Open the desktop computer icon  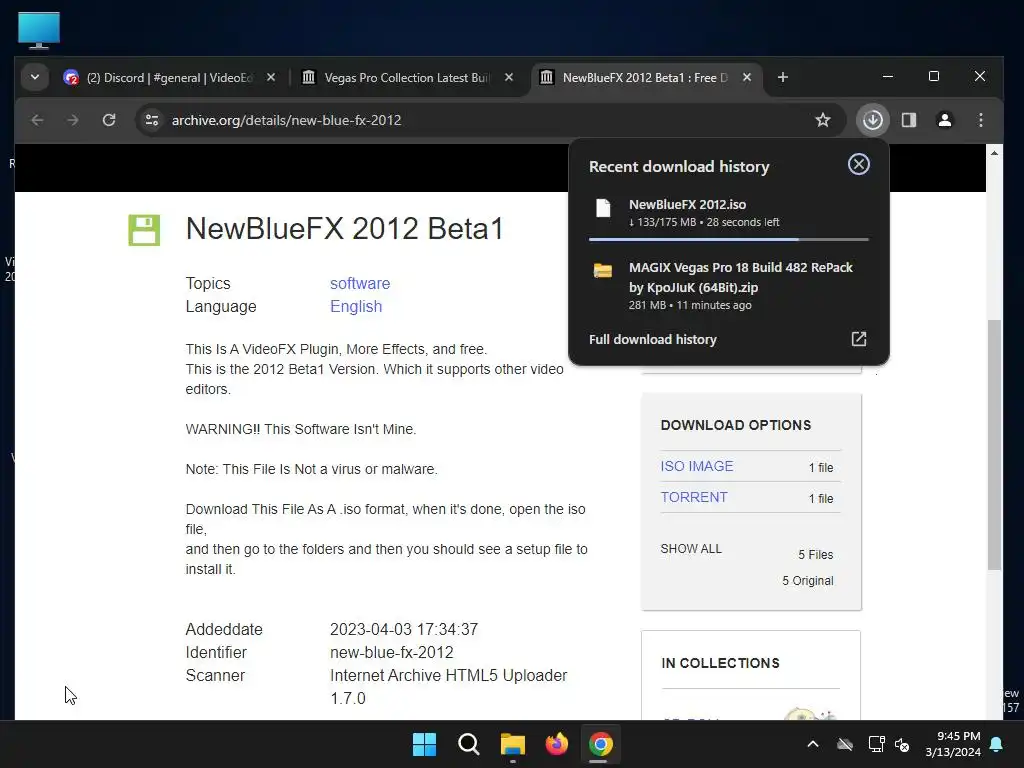pos(39,30)
